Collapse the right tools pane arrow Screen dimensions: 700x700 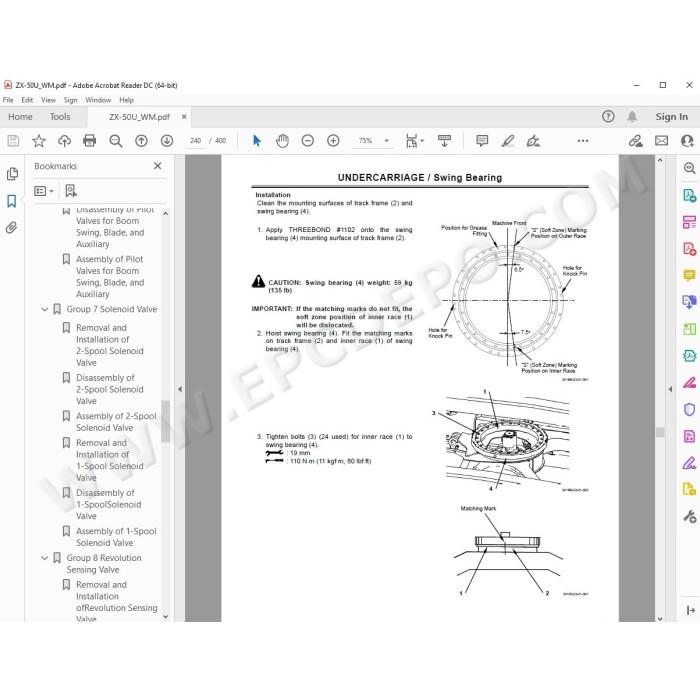670,389
